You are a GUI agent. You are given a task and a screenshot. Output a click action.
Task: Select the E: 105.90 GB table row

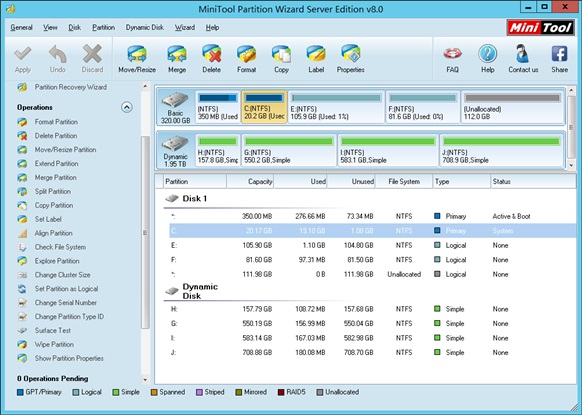coord(372,245)
